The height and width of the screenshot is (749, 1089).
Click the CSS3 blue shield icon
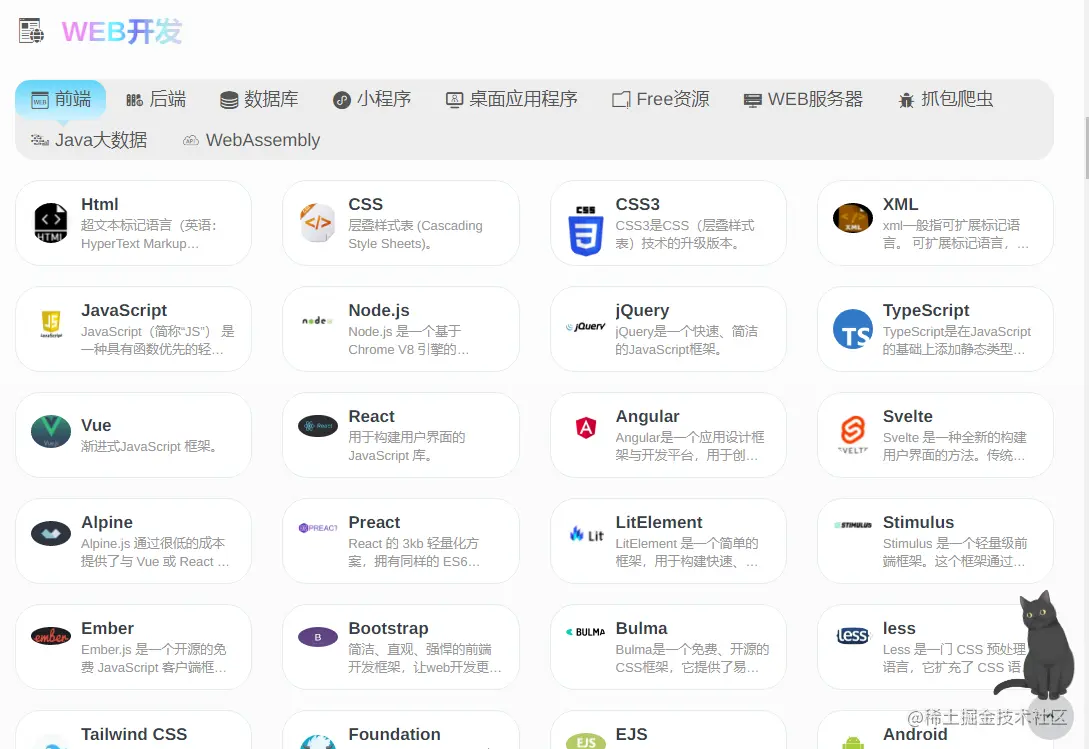point(585,231)
